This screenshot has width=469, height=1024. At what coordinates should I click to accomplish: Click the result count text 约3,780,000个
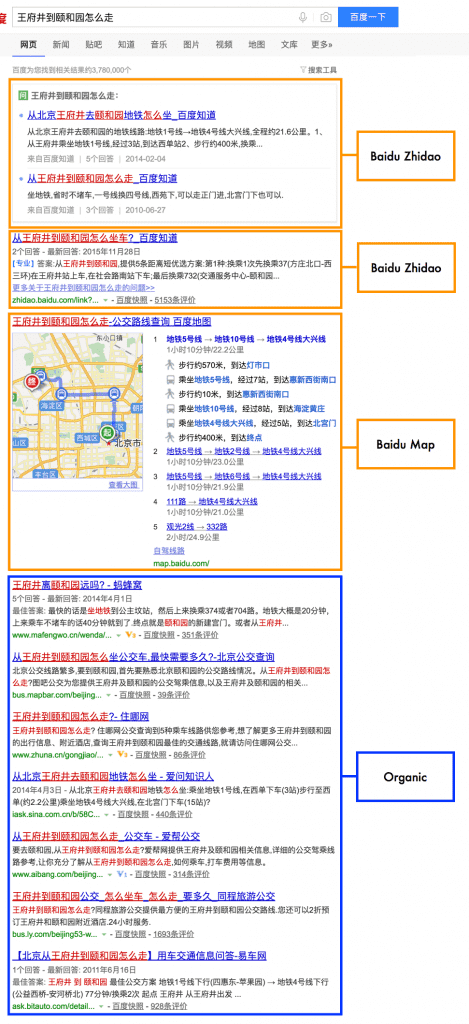[106, 70]
